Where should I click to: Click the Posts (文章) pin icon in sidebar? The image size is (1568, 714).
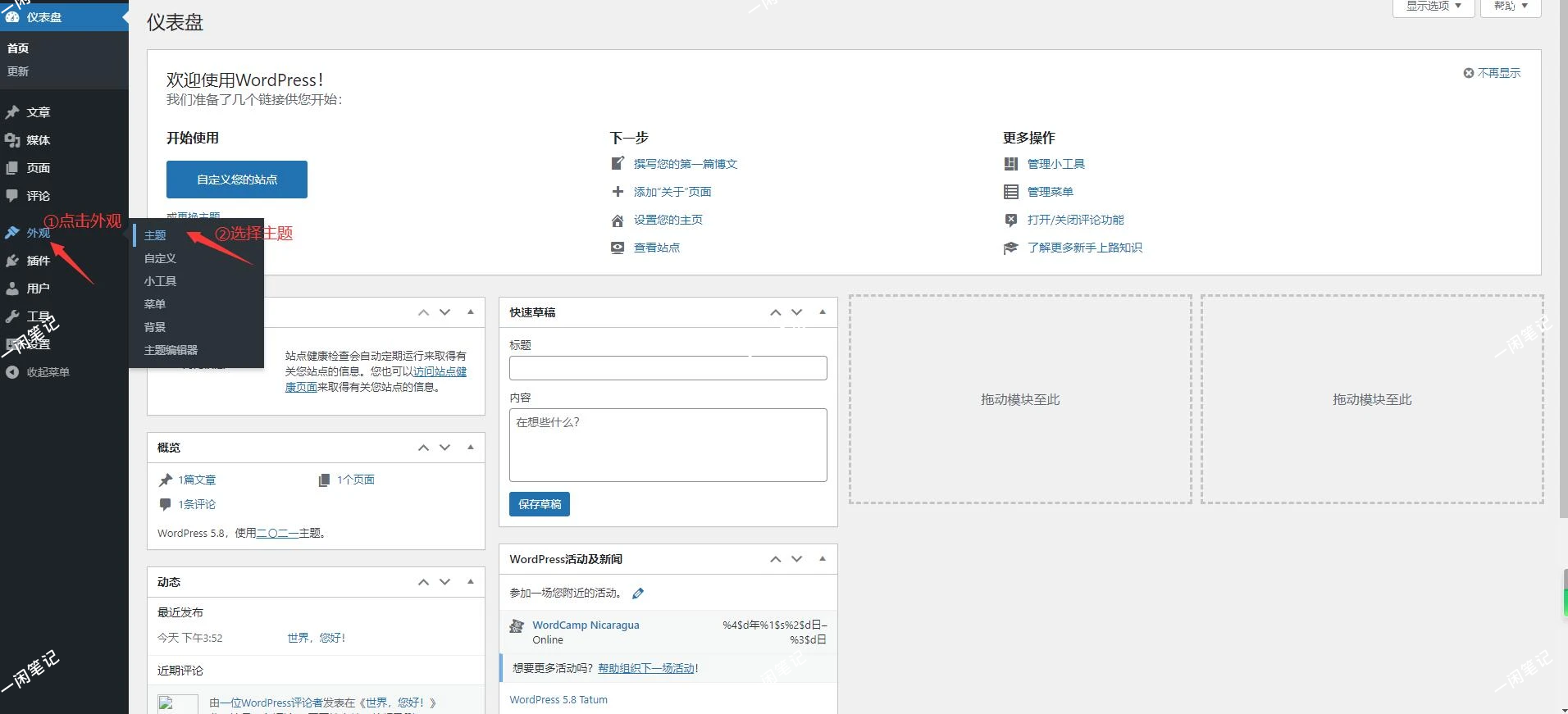(12, 112)
